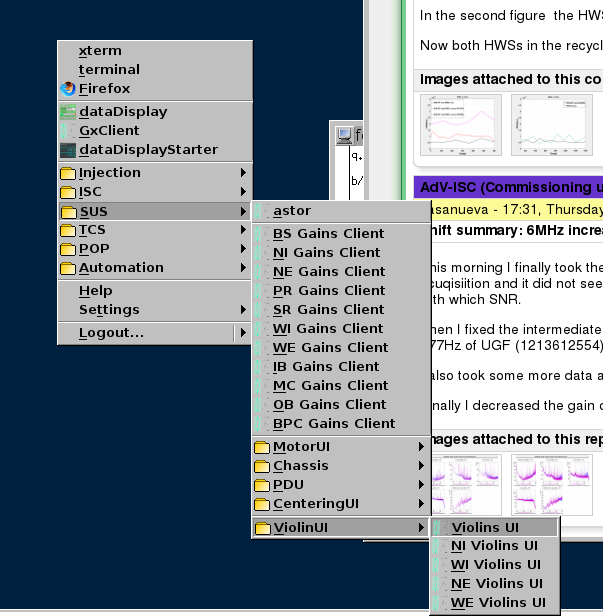Image resolution: width=603 pixels, height=616 pixels.
Task: Click the dataDisplay application icon
Action: pyautogui.click(x=68, y=112)
